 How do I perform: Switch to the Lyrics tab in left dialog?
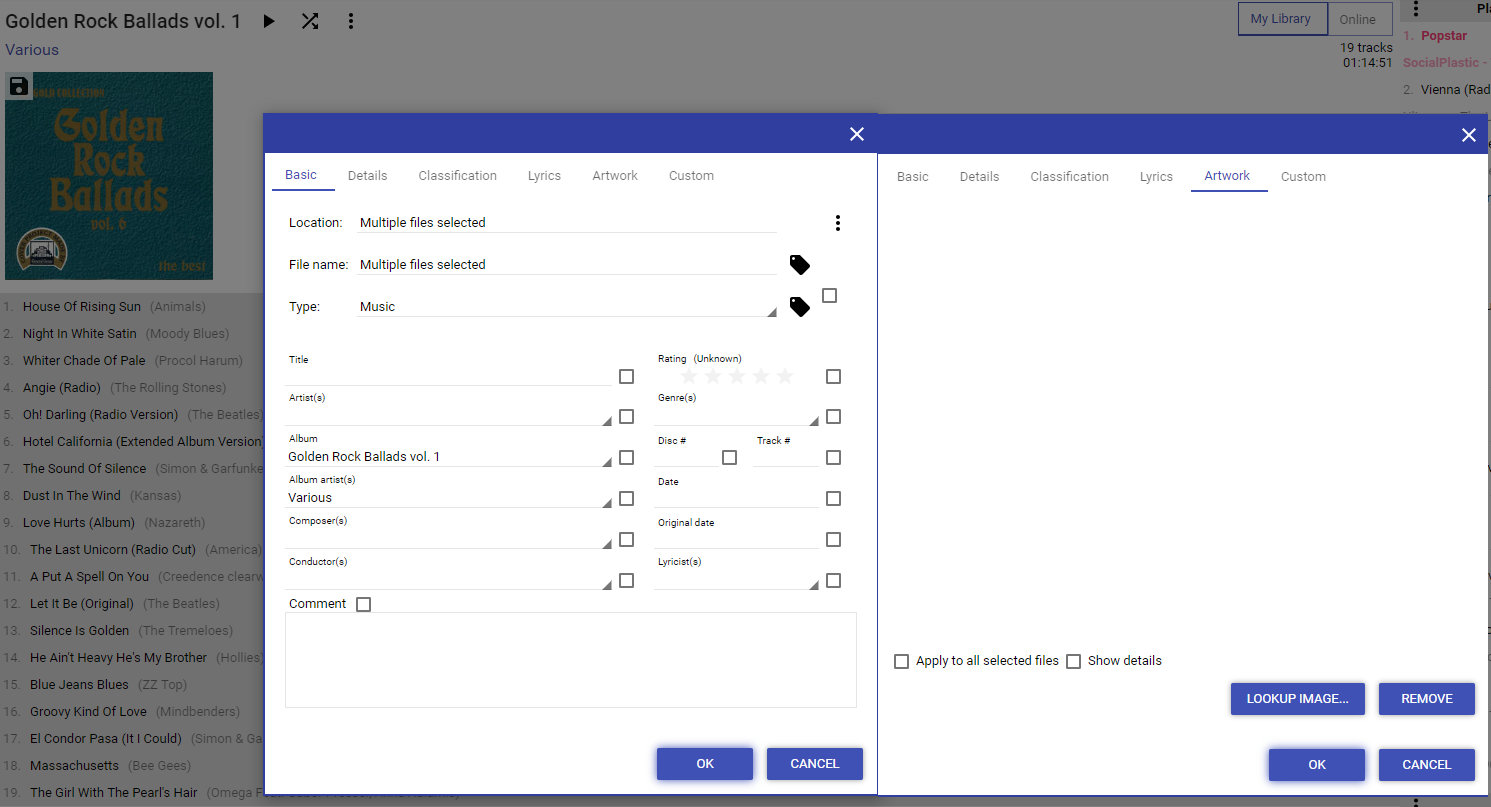(x=544, y=176)
